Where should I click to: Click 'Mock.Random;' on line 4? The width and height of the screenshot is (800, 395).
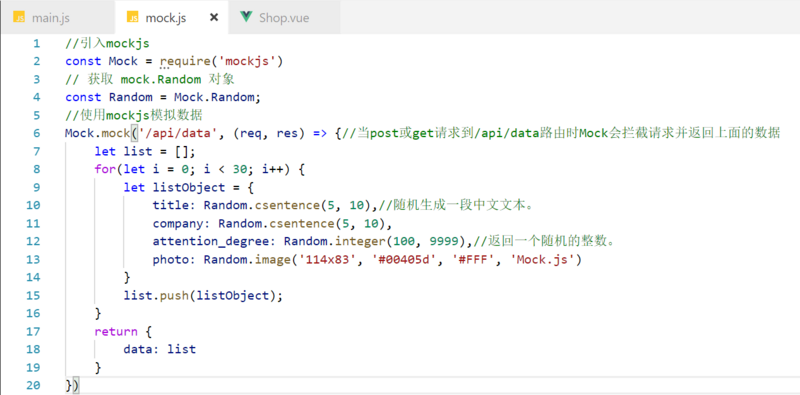tap(217, 97)
